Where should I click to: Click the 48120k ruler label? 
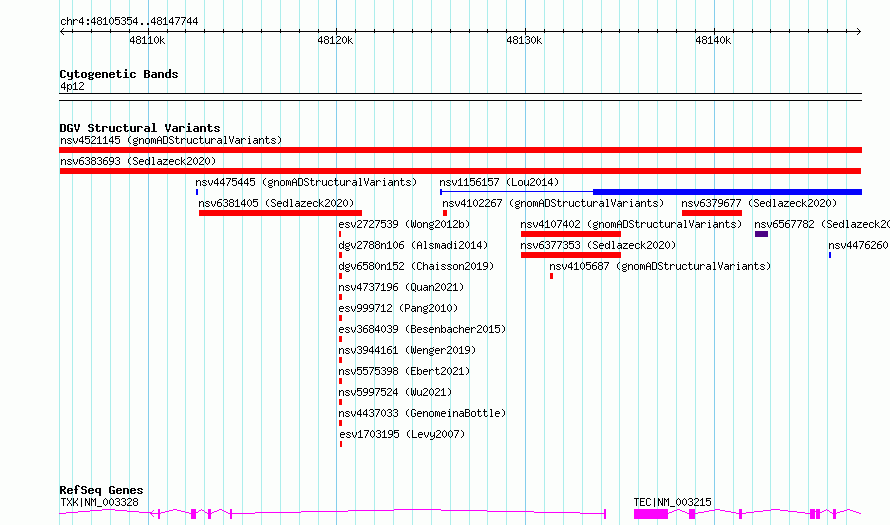[335, 40]
